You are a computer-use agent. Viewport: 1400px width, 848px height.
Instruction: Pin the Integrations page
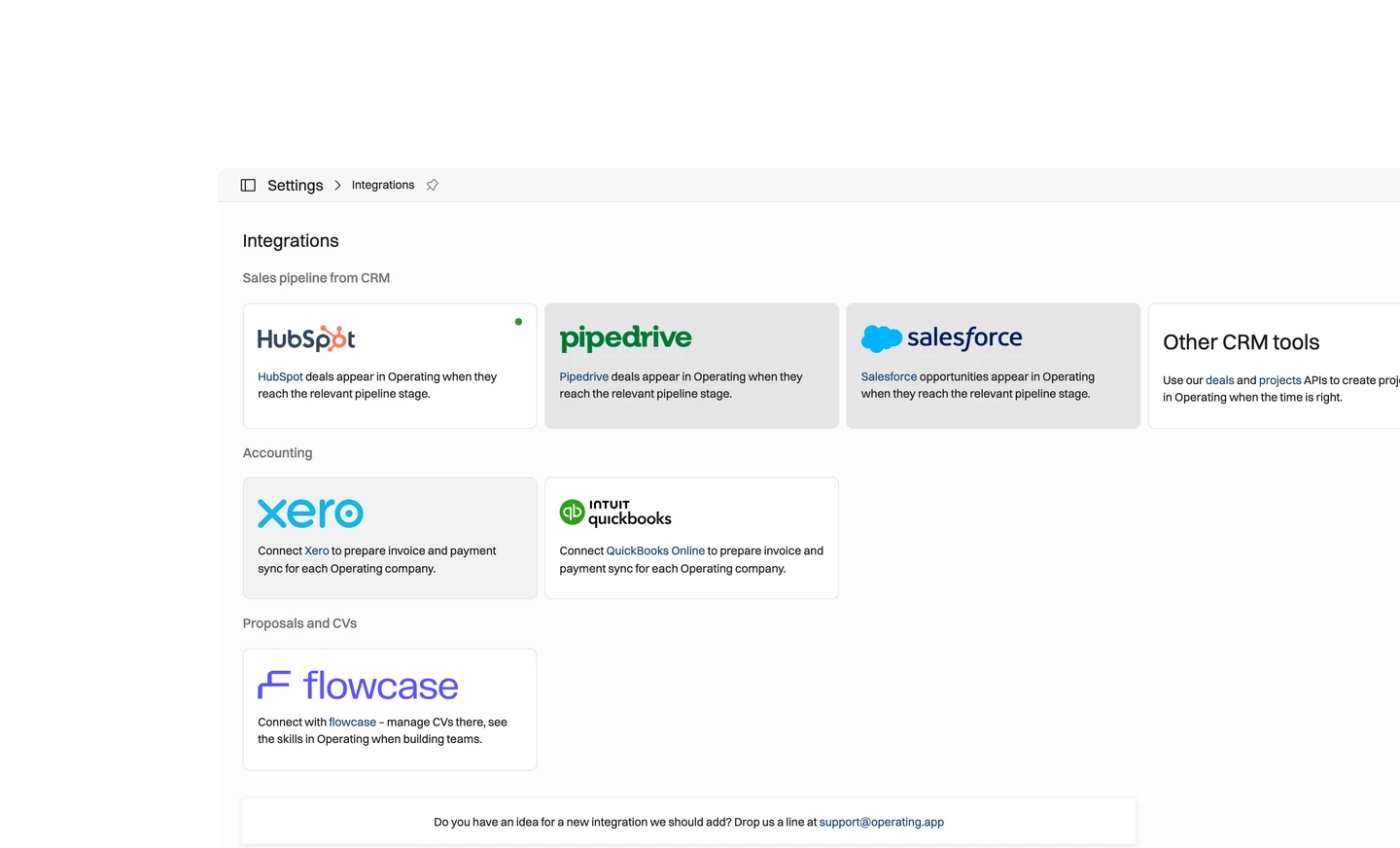(433, 185)
